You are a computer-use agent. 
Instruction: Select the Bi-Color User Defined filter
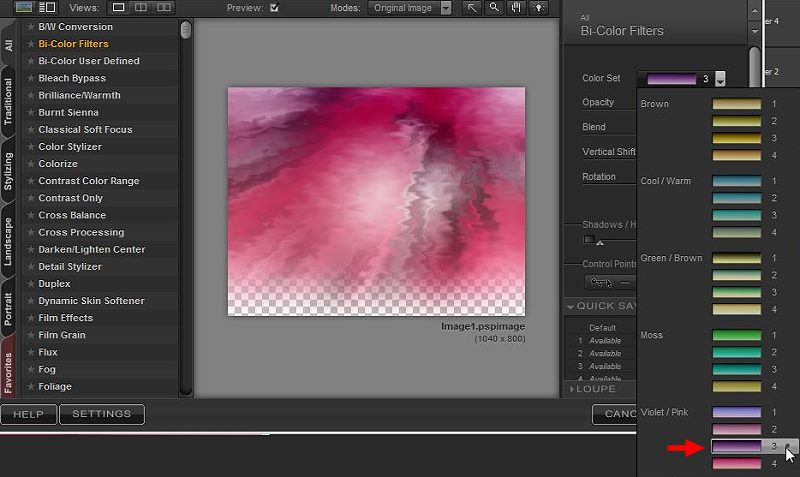[88, 61]
